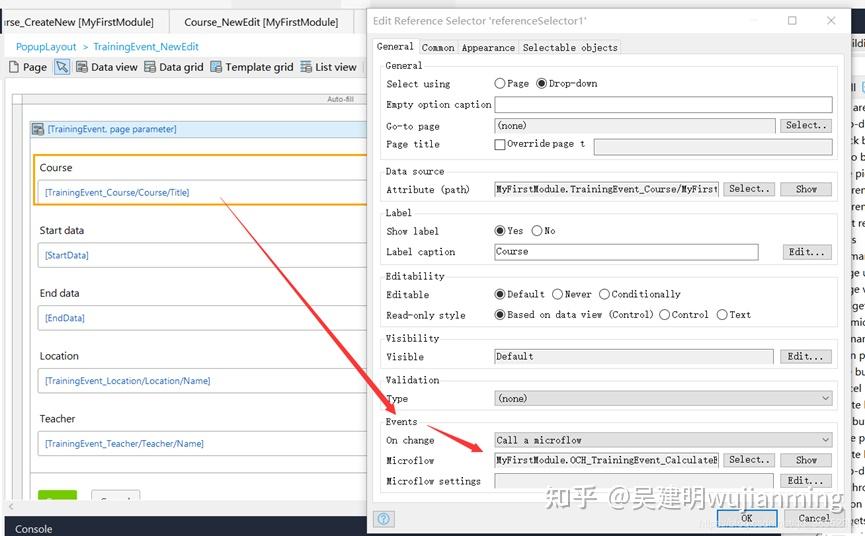Switch to the Appearance tab
This screenshot has height=536, width=865.
[x=488, y=47]
